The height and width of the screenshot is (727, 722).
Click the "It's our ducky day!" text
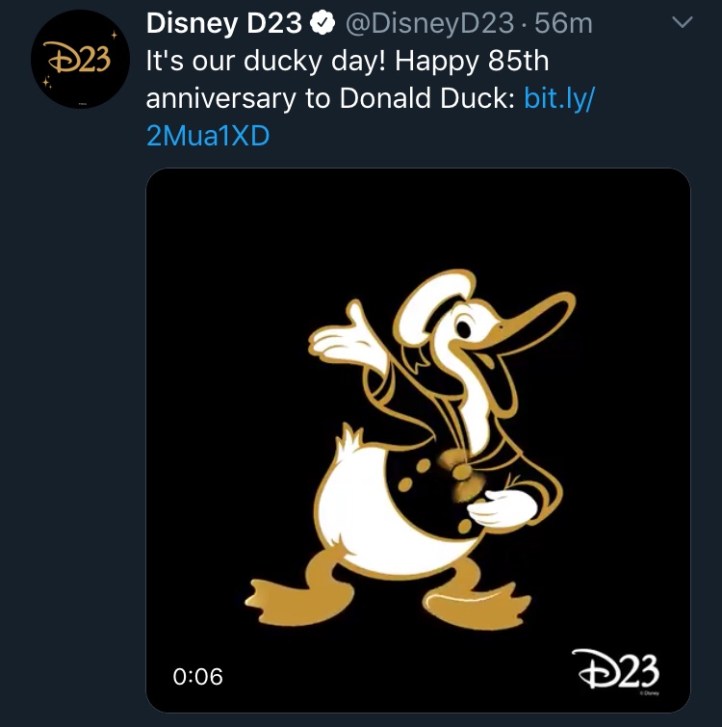(266, 62)
